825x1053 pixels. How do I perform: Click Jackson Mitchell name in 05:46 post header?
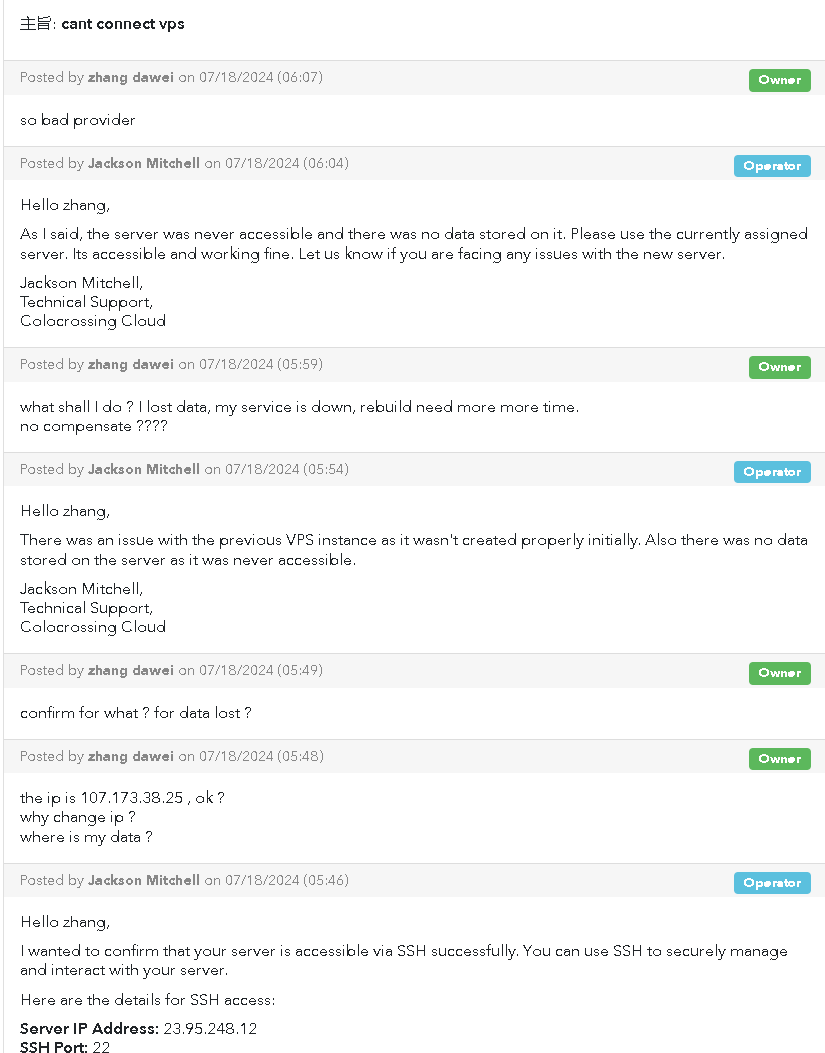tap(144, 880)
